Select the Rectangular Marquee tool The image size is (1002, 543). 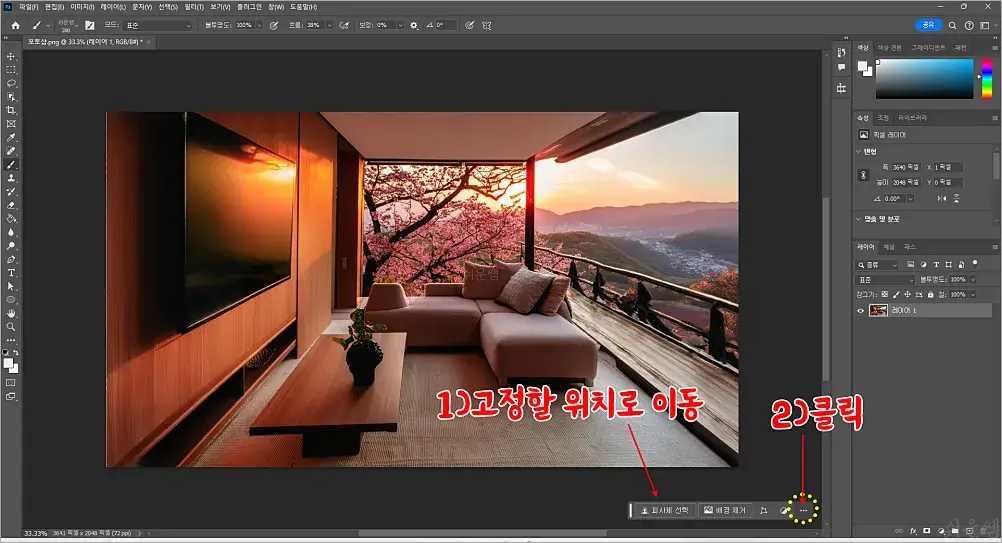pos(11,70)
